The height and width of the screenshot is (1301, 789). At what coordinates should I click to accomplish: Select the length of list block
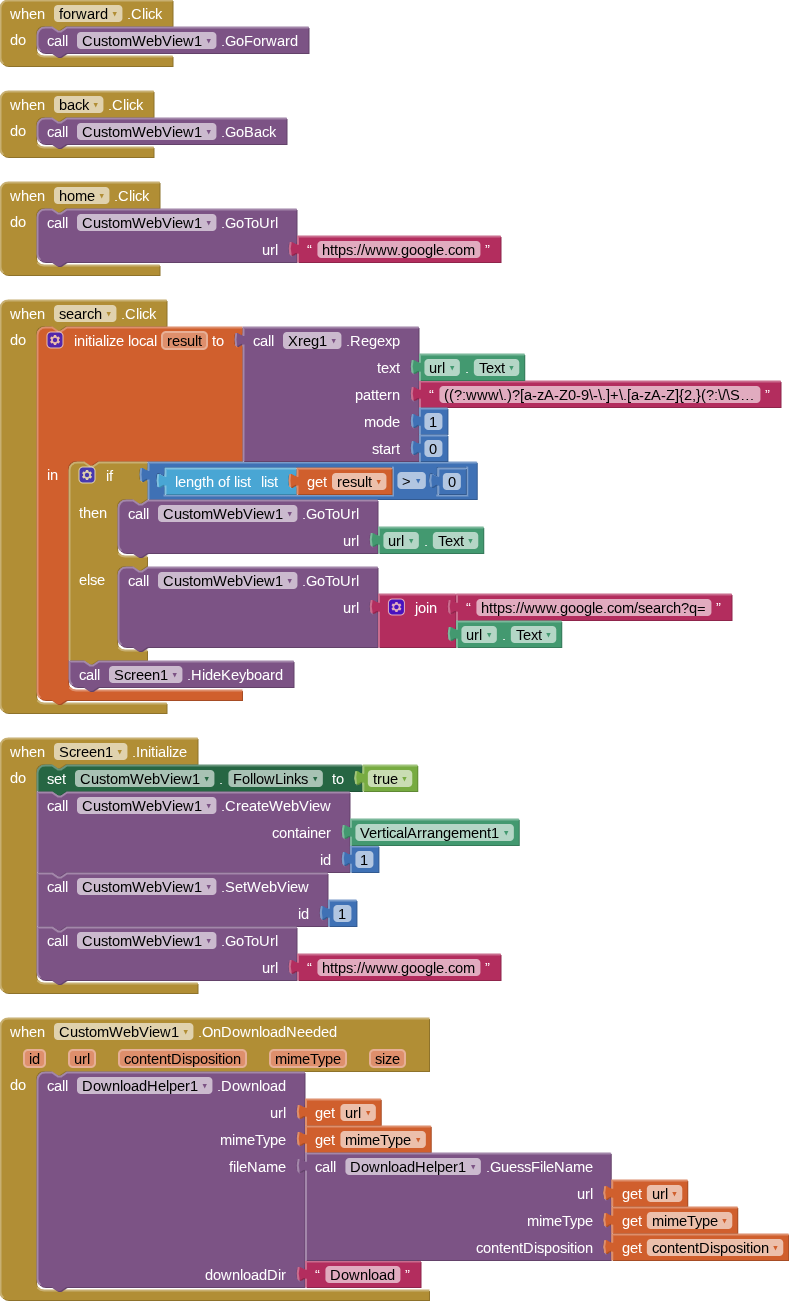point(212,482)
